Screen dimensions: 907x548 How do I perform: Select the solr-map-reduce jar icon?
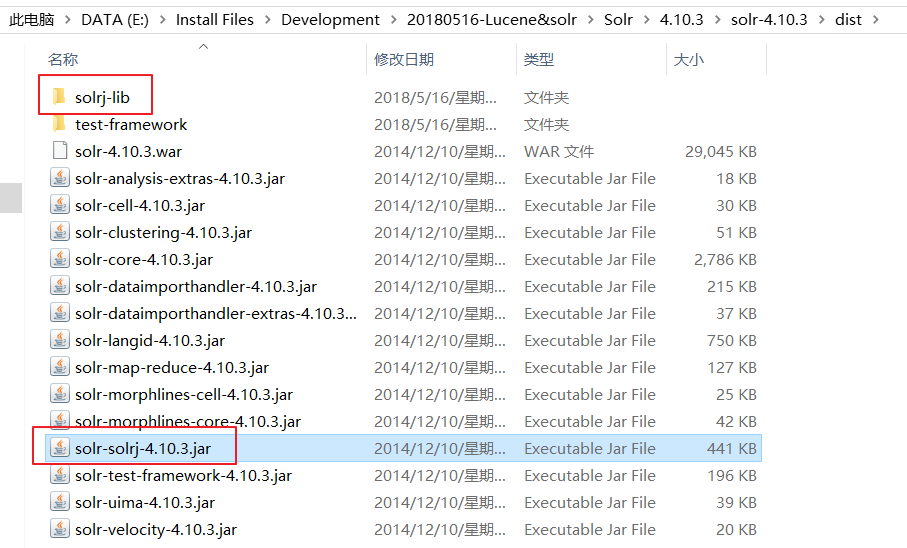tap(60, 367)
